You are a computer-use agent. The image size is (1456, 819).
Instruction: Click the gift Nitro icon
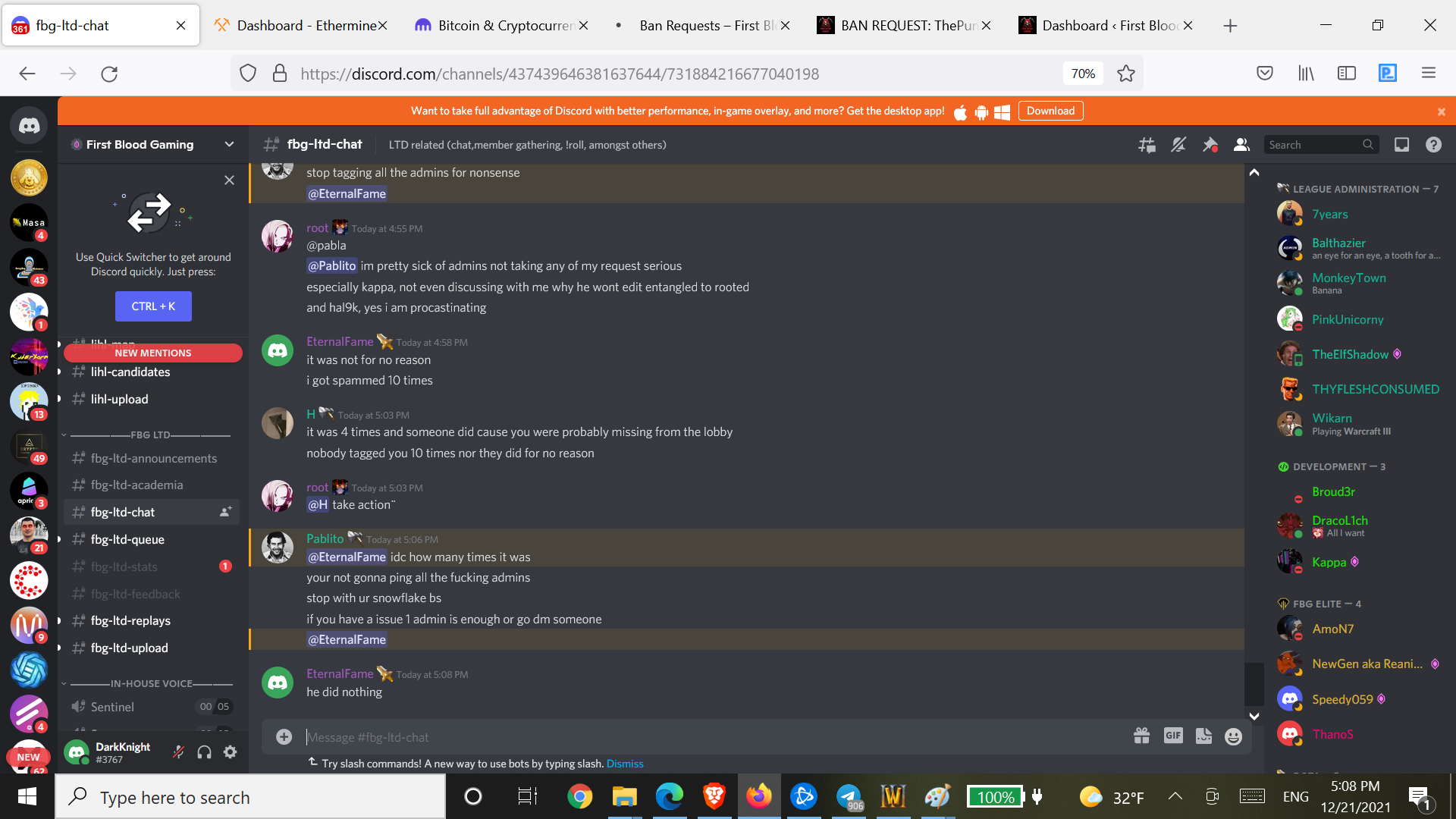(x=1141, y=735)
